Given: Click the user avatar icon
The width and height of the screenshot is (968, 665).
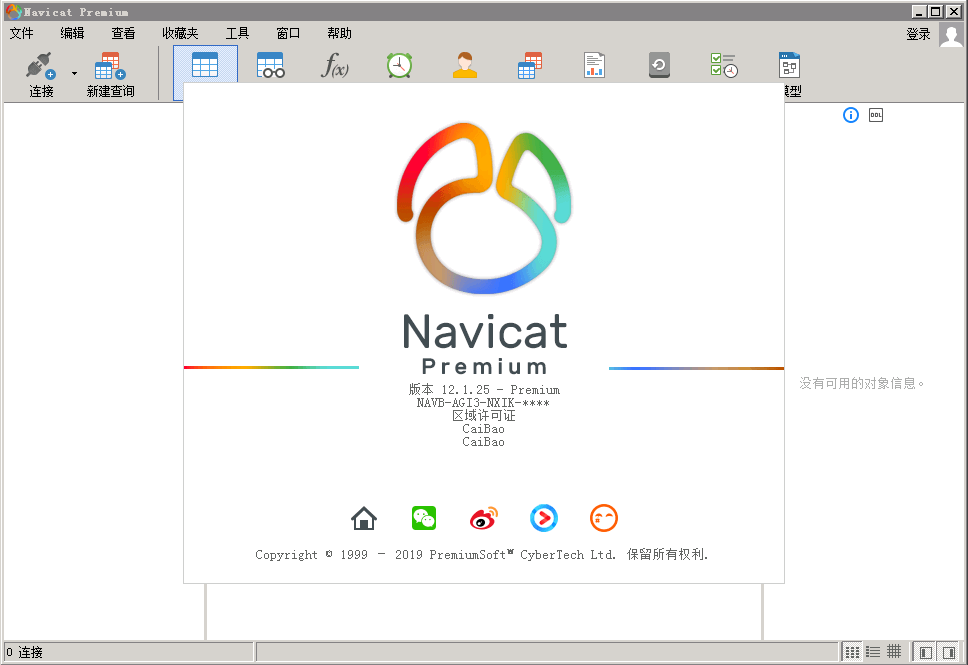Looking at the screenshot, I should [x=951, y=35].
